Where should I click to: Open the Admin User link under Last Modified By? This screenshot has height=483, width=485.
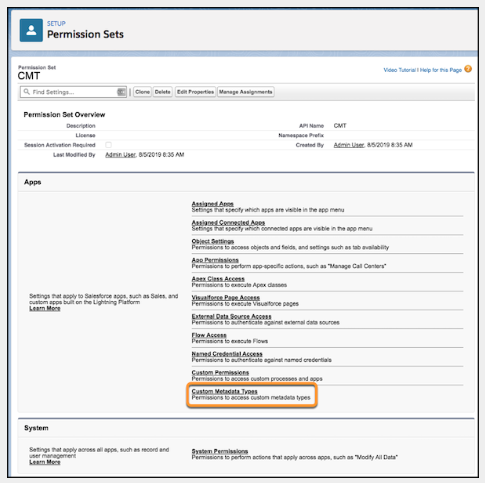[120, 155]
